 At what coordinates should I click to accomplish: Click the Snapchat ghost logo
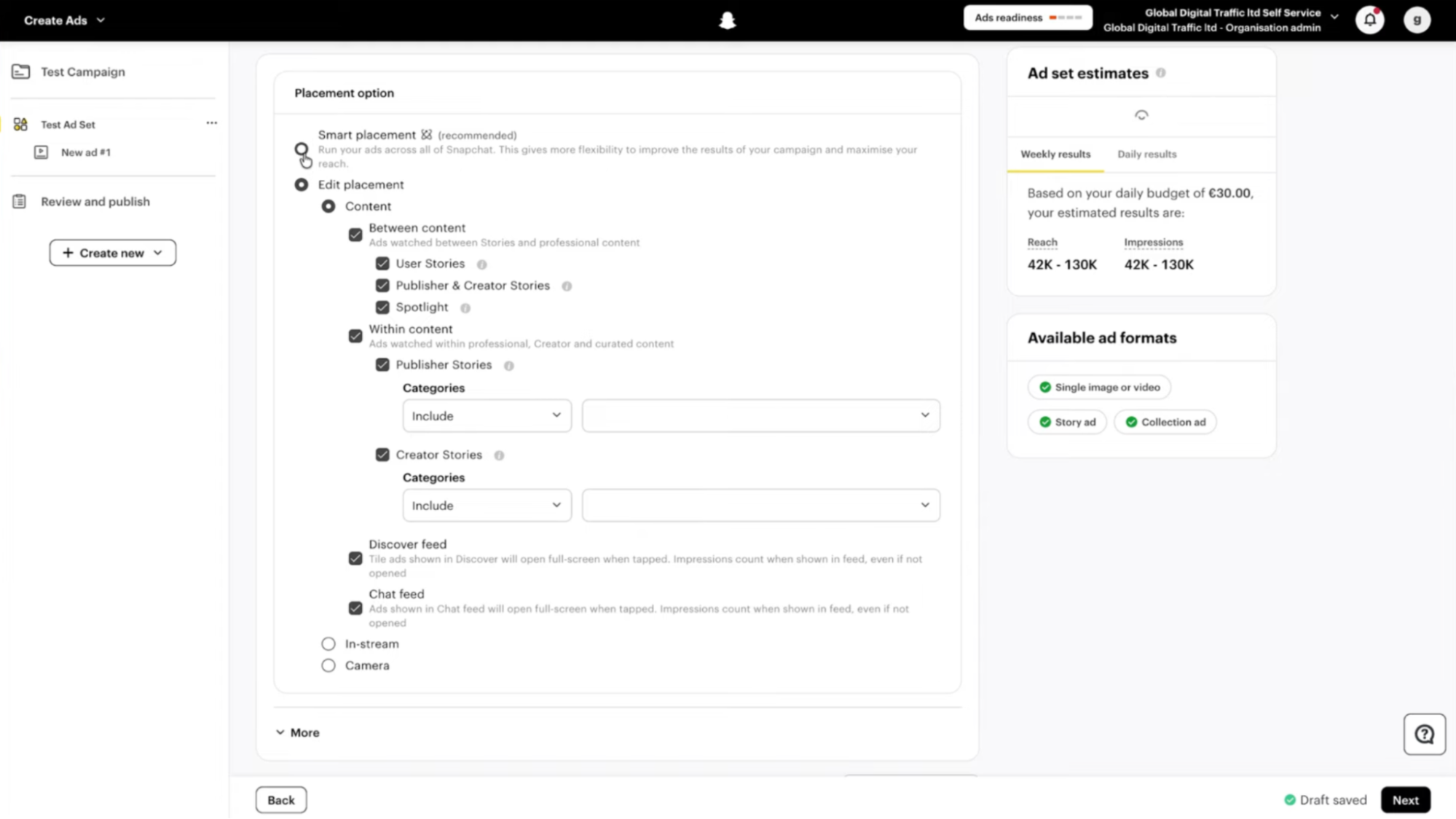coord(727,20)
